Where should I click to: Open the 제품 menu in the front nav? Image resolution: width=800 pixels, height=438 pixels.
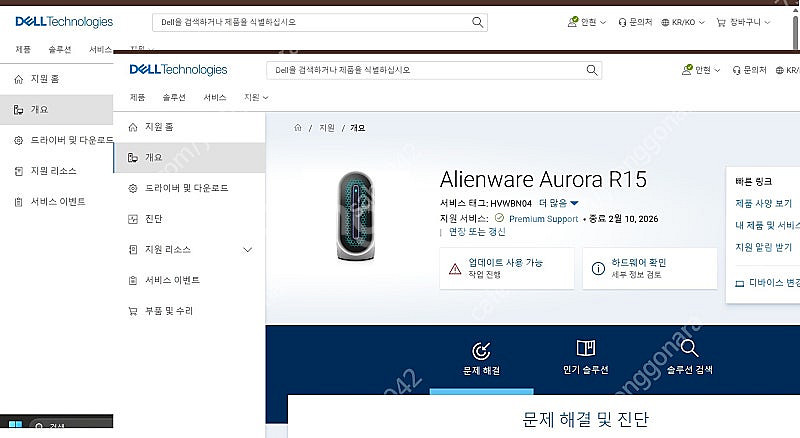pos(137,97)
